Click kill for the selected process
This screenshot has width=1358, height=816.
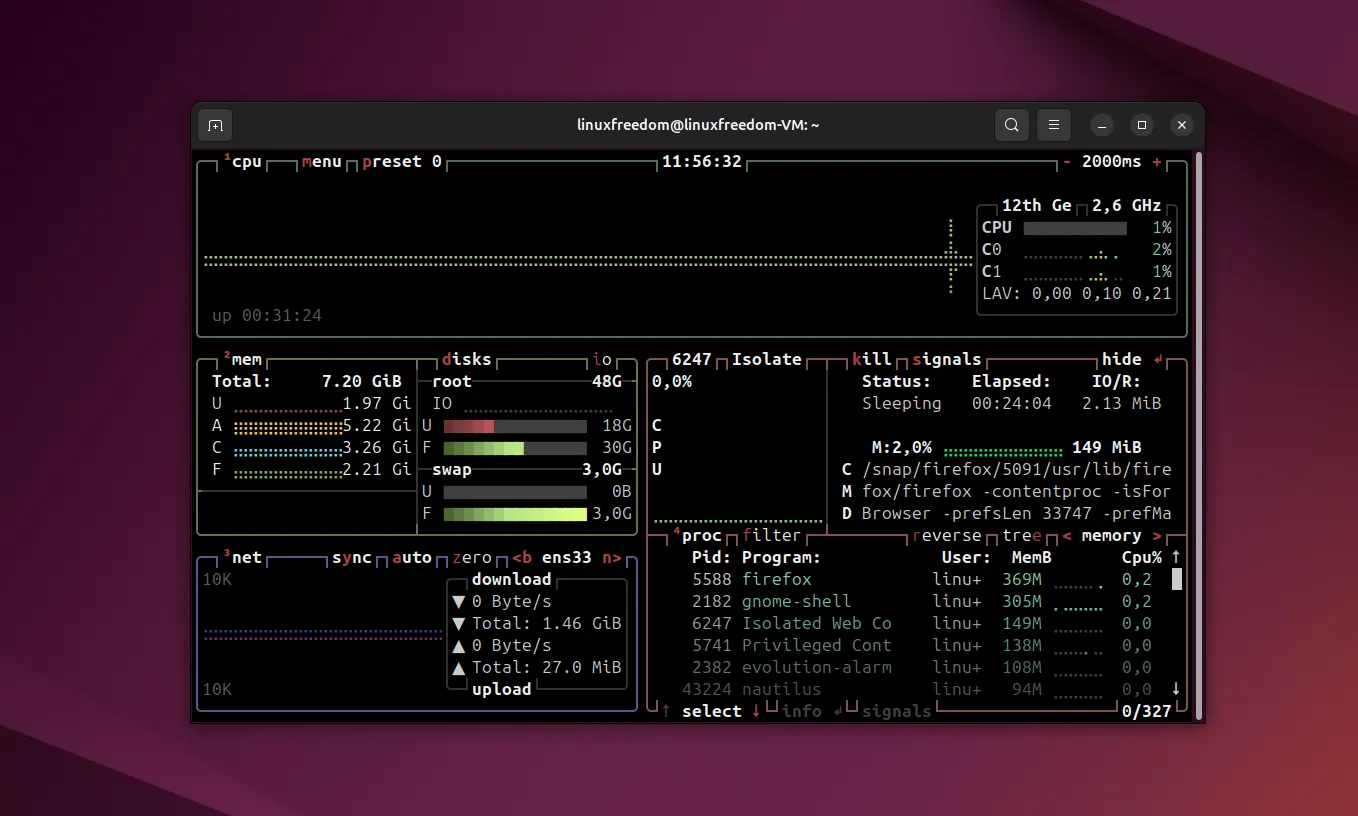[871, 360]
